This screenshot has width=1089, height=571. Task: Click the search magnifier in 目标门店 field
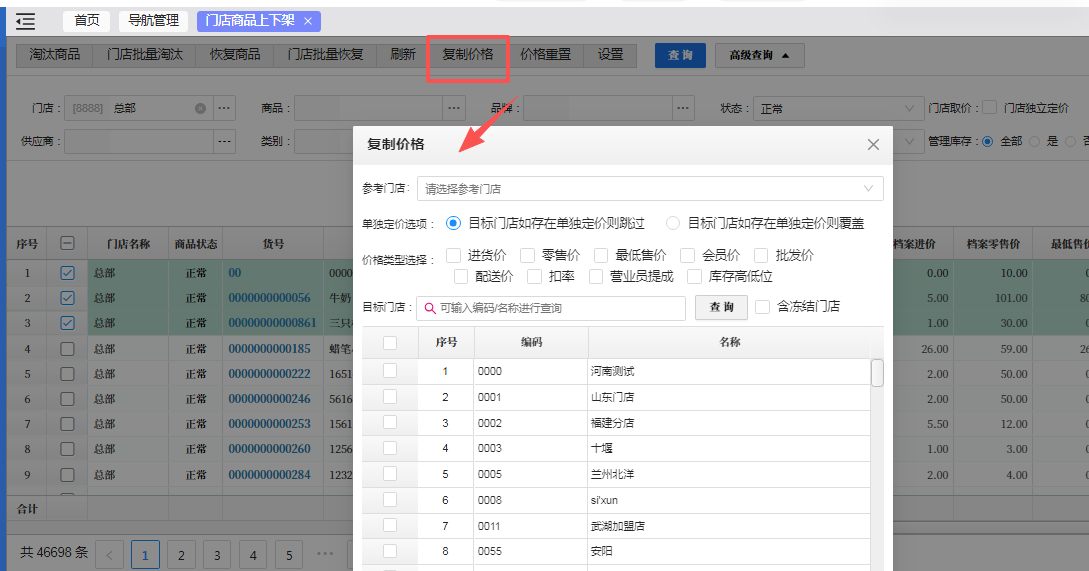[x=430, y=308]
